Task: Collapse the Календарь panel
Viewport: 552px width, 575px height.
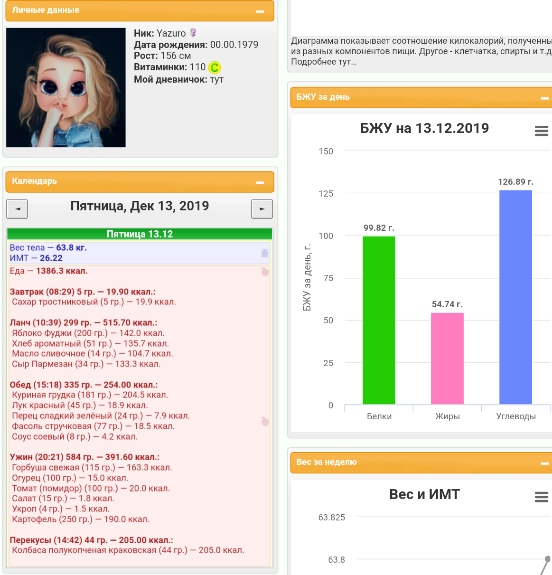Action: click(x=260, y=182)
